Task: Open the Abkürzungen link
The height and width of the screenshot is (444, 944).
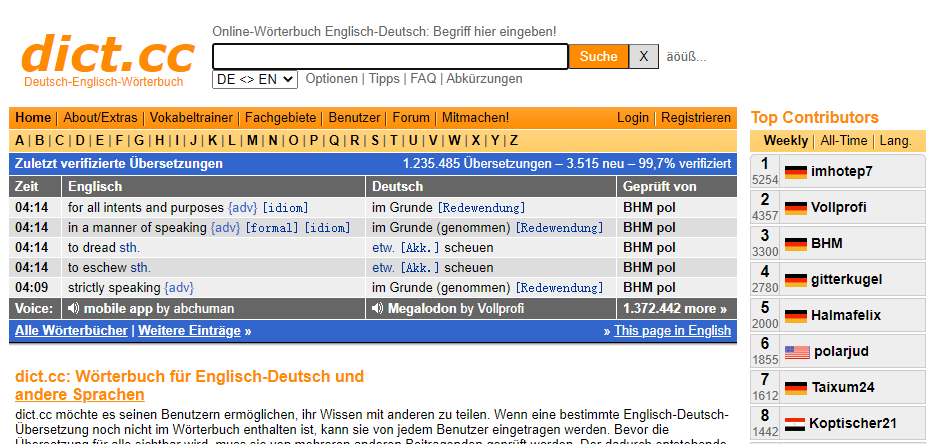Action: (484, 78)
